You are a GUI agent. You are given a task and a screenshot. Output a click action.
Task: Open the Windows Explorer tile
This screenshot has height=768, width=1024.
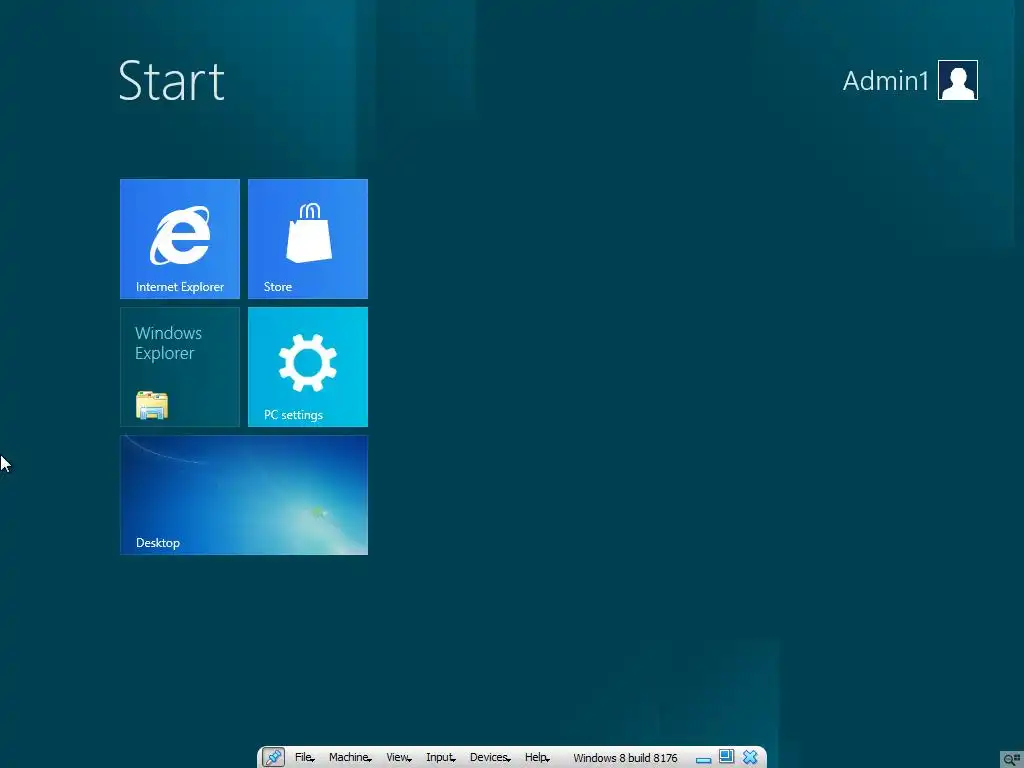click(x=180, y=366)
